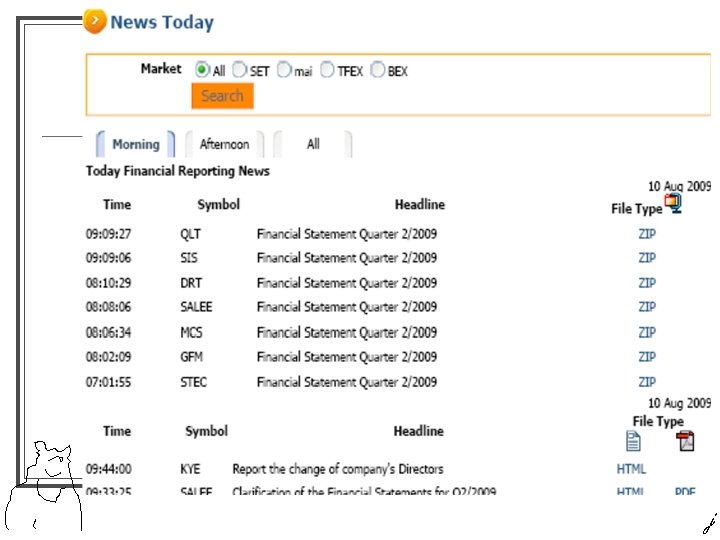Open the ZIP file for STEC
Viewport: 720px width, 540px height.
(647, 382)
